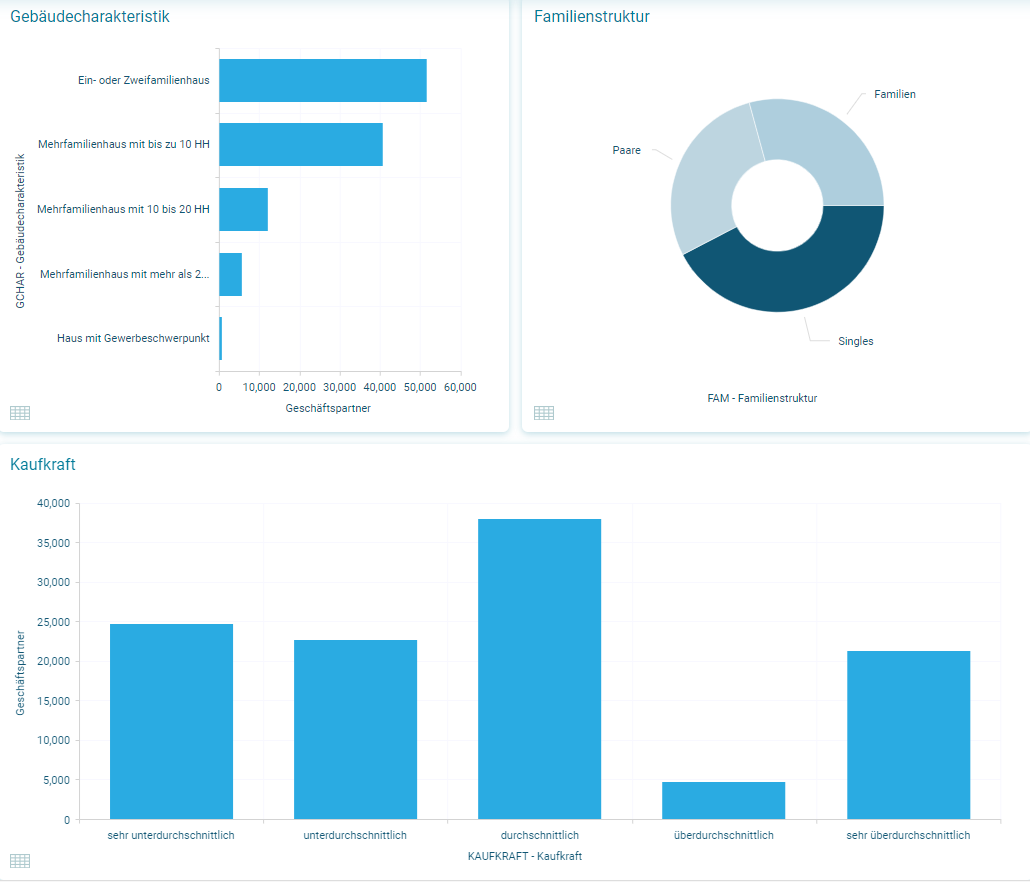Viewport: 1030px width, 882px height.
Task: Click the Mehrfamilienhaus mit 10 bis 20 HH label
Action: coord(123,209)
